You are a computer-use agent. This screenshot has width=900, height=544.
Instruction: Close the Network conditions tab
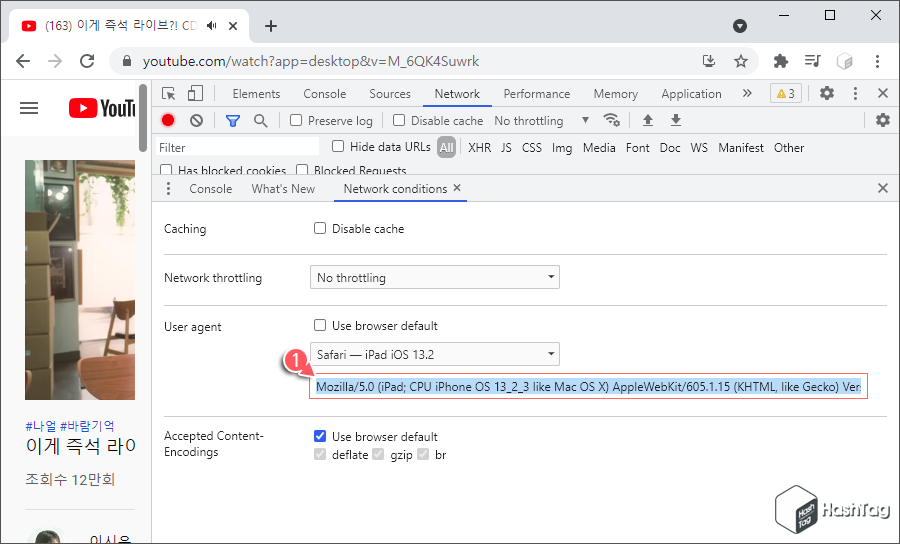point(457,188)
